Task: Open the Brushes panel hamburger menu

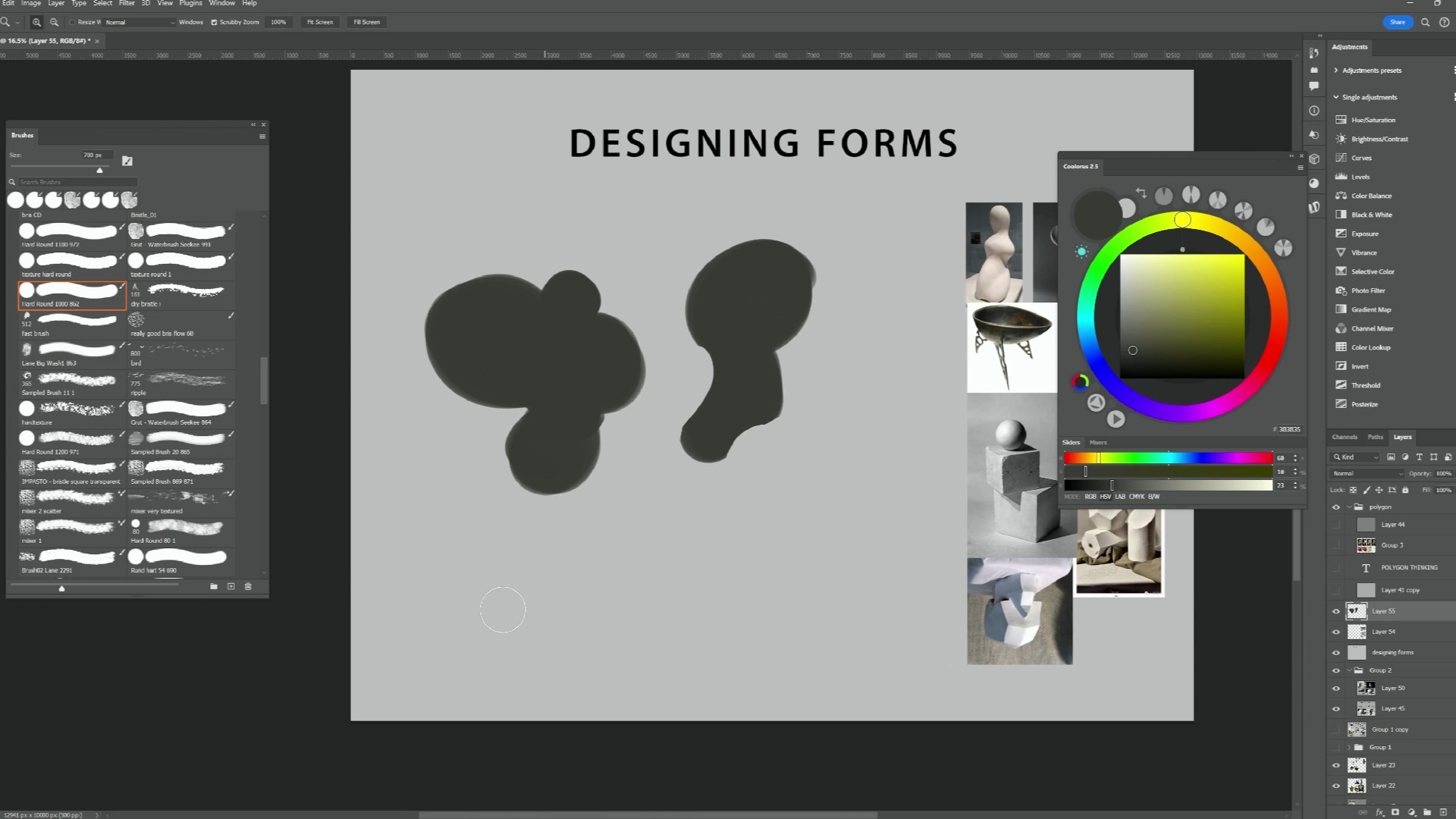Action: (x=262, y=136)
